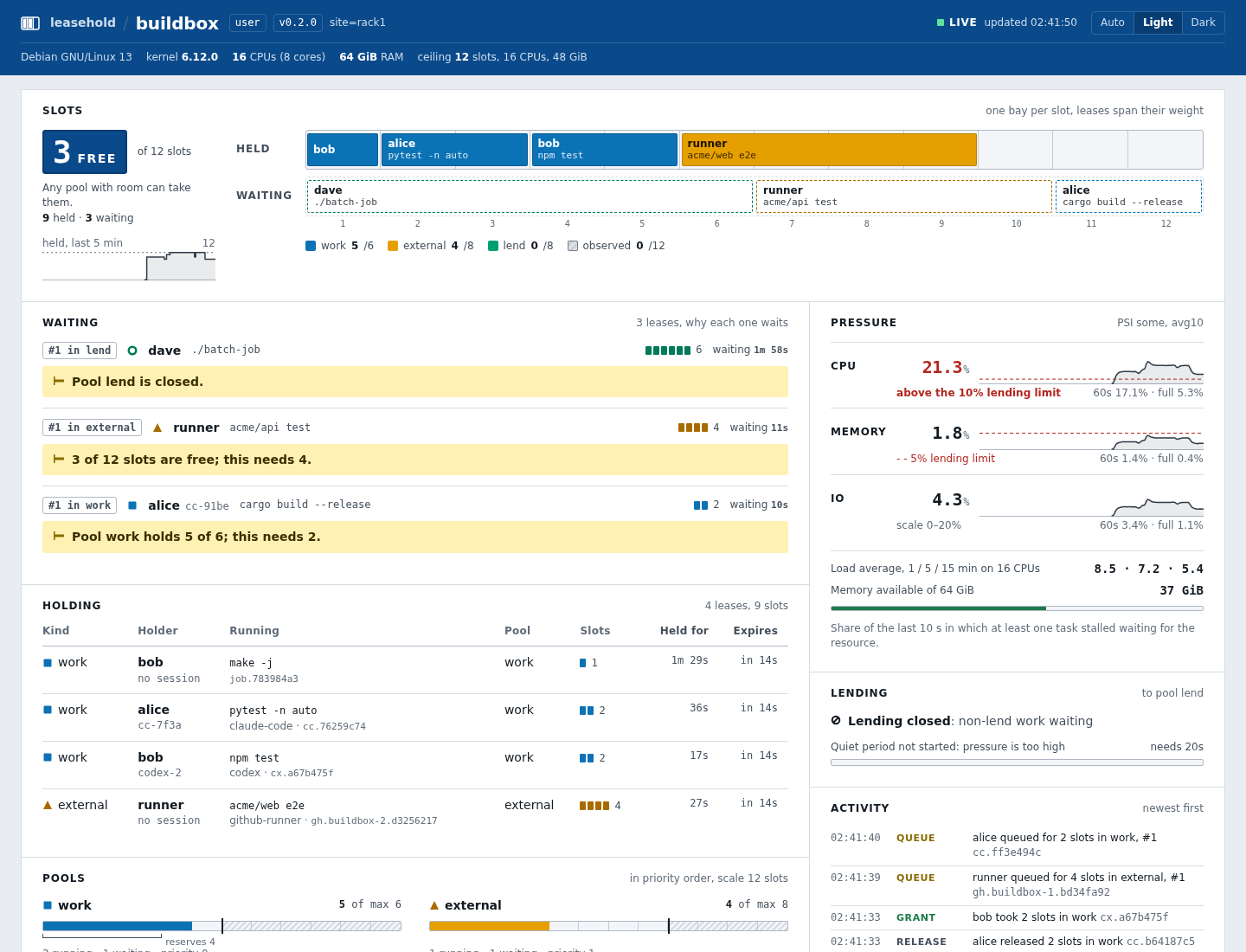Click work icon in bob make -j row
Viewport: 1246px width, 952px height.
(48, 663)
